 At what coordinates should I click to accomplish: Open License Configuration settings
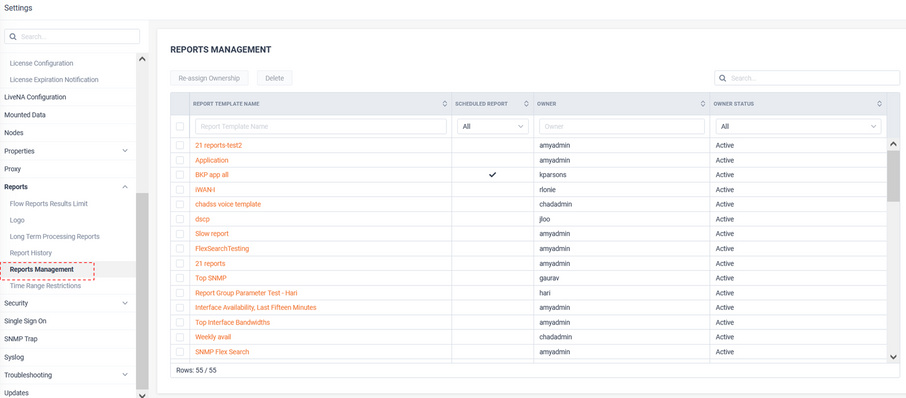tap(42, 63)
